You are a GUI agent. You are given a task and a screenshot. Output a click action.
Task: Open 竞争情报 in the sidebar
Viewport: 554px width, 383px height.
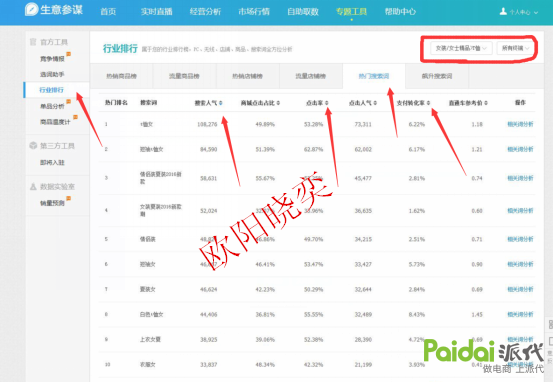point(52,59)
